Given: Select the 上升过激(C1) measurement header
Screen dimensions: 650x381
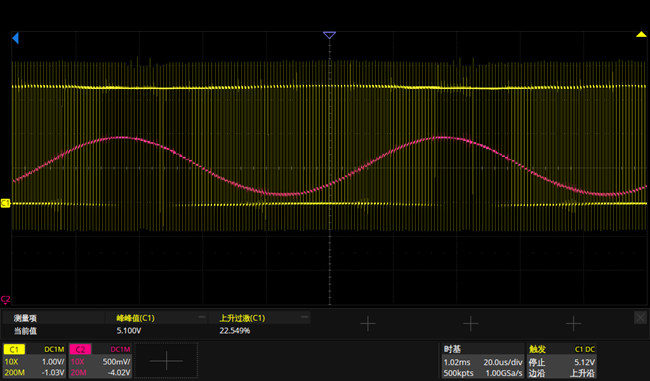Looking at the screenshot, I should [242, 318].
